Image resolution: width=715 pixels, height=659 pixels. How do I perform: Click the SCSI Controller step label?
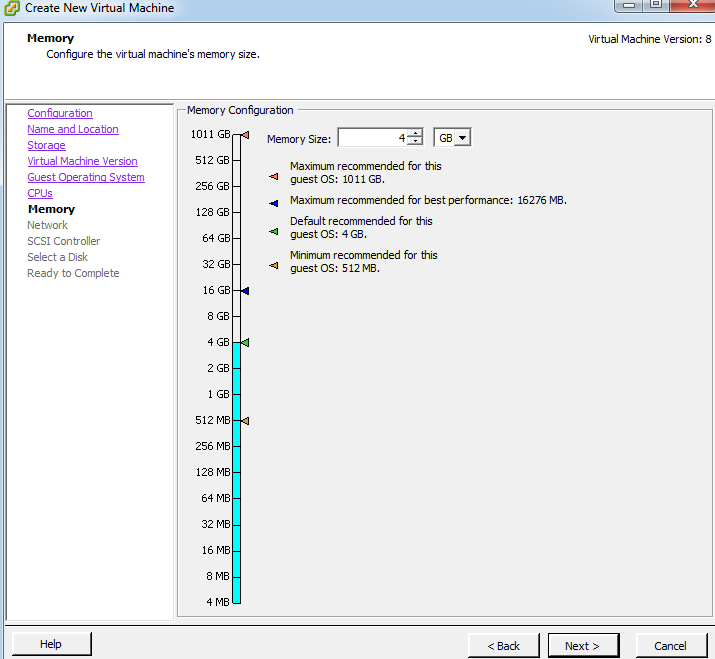point(64,241)
